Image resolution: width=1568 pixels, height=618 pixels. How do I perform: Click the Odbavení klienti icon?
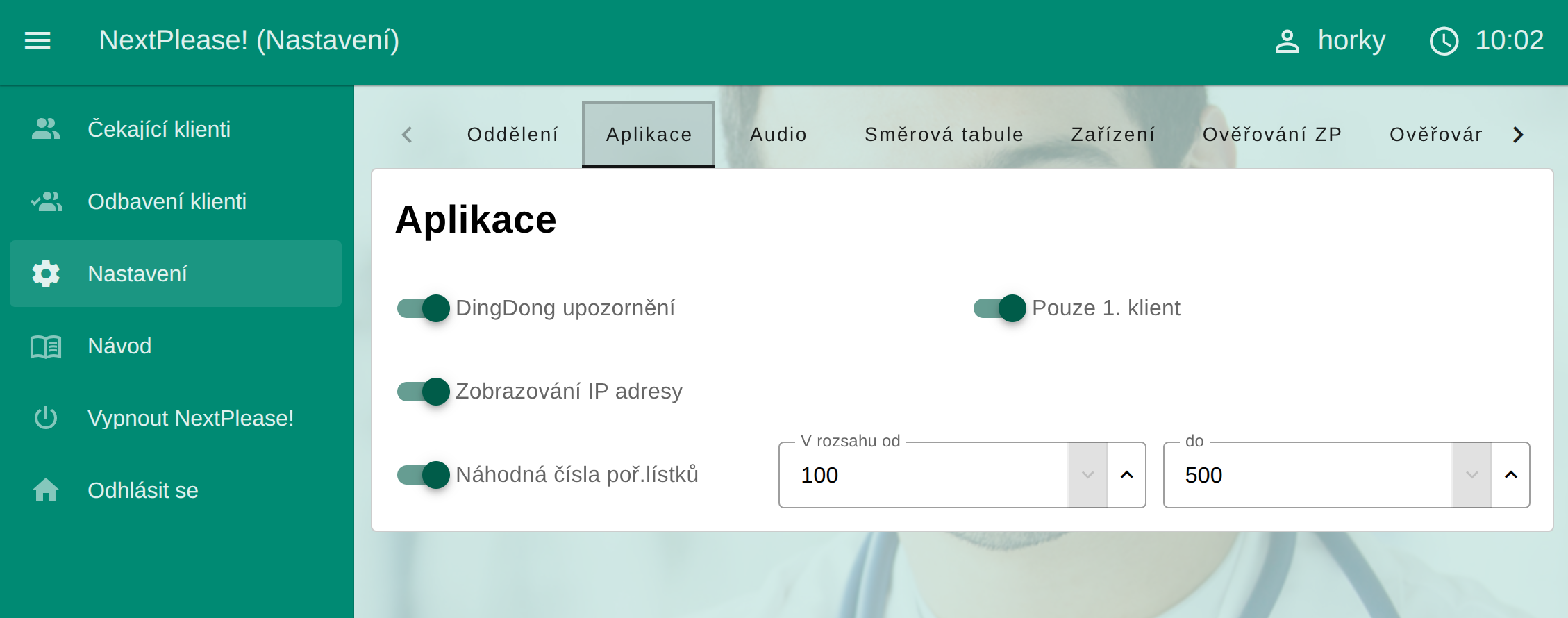coord(46,201)
